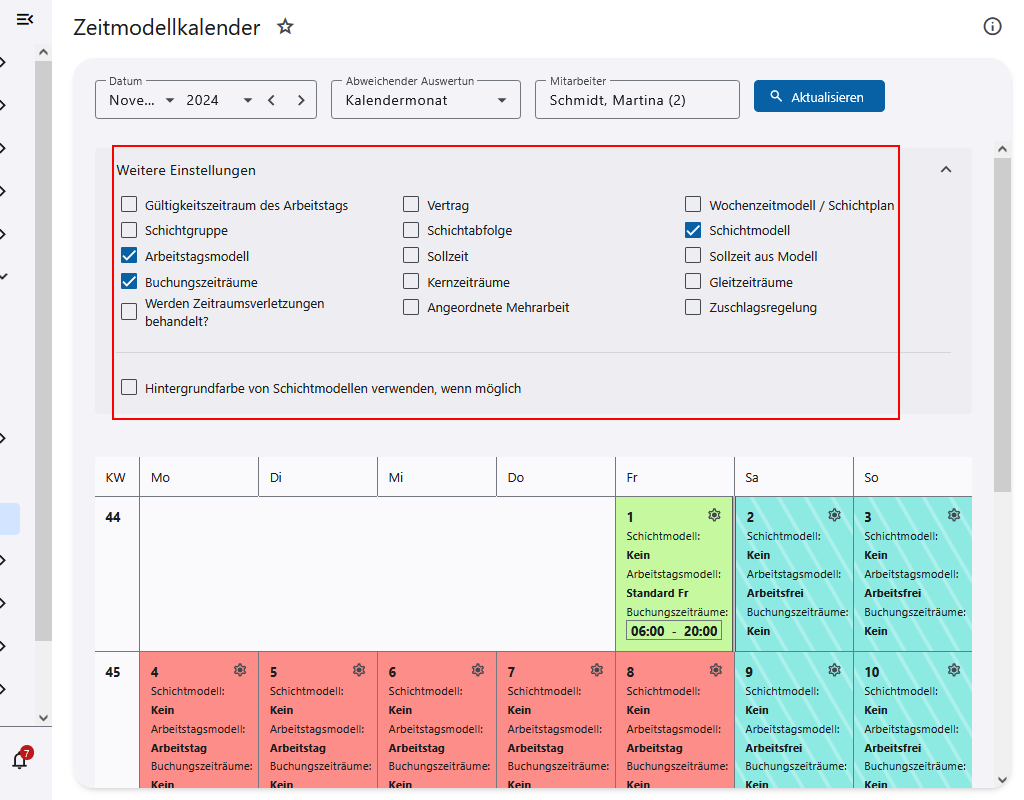Go to next month arrow
The width and height of the screenshot is (1024, 800).
(x=301, y=100)
